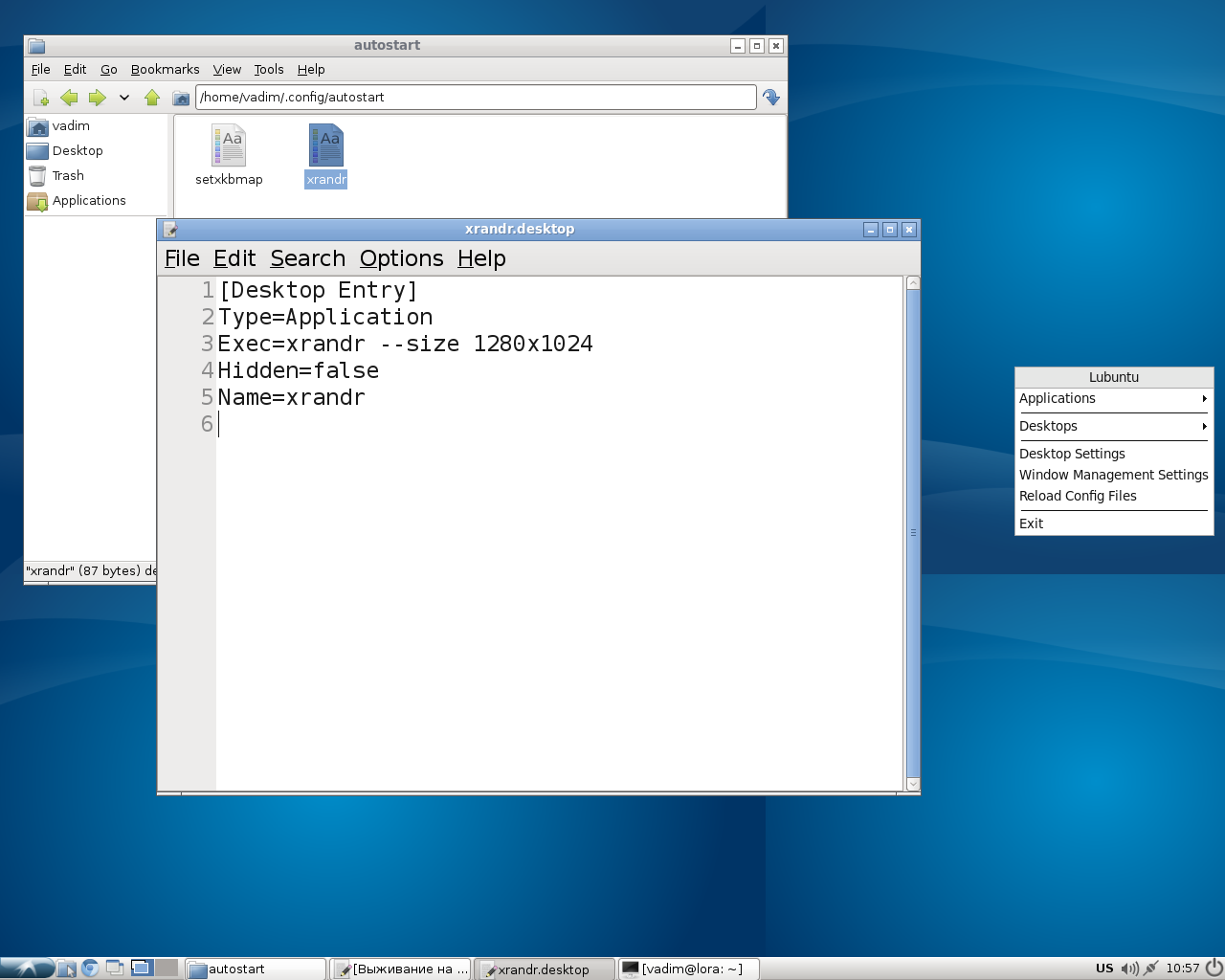This screenshot has width=1225, height=980.
Task: Open the Bookmarks menu in file manager
Action: [x=165, y=70]
